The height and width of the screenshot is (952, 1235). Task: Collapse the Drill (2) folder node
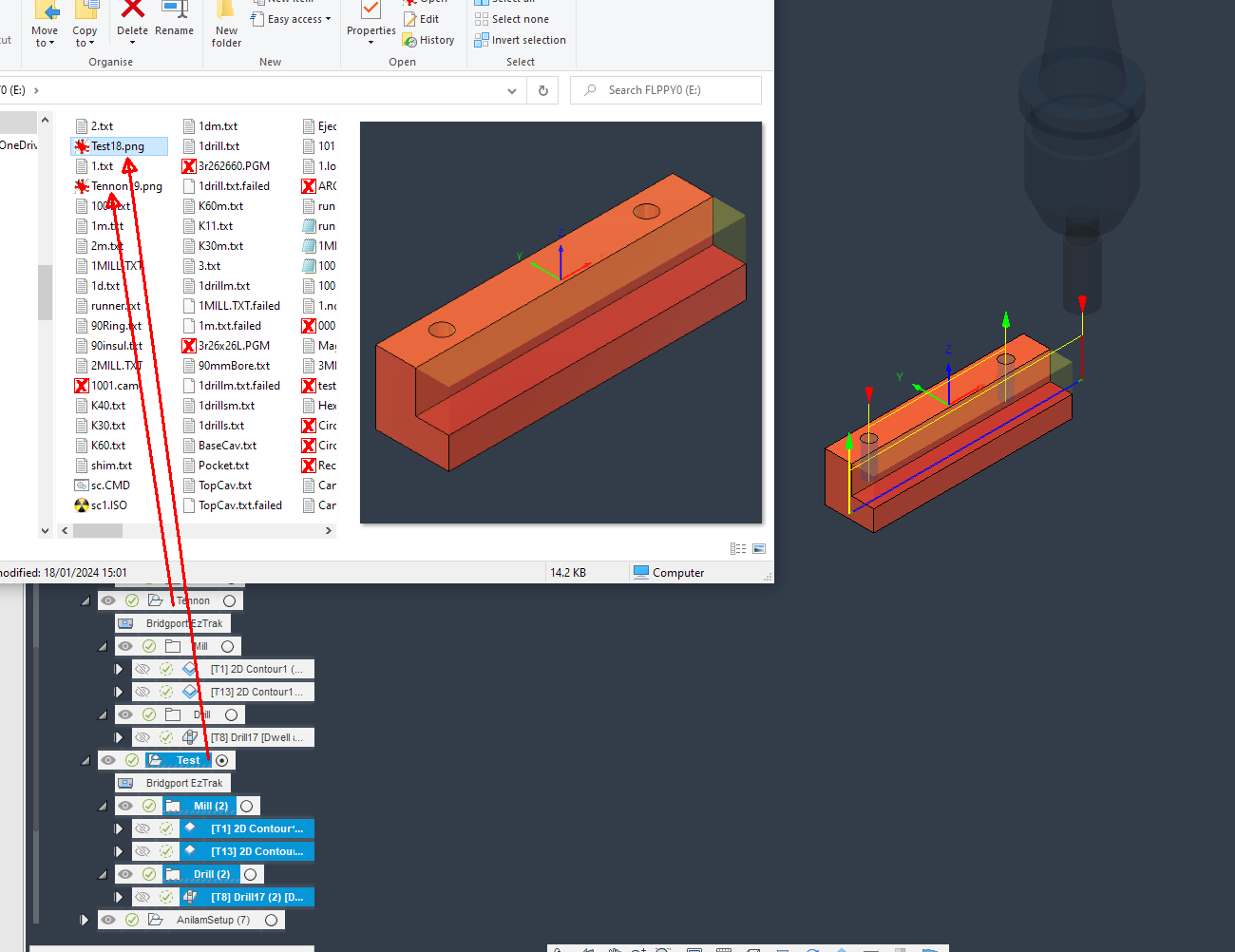[x=103, y=874]
